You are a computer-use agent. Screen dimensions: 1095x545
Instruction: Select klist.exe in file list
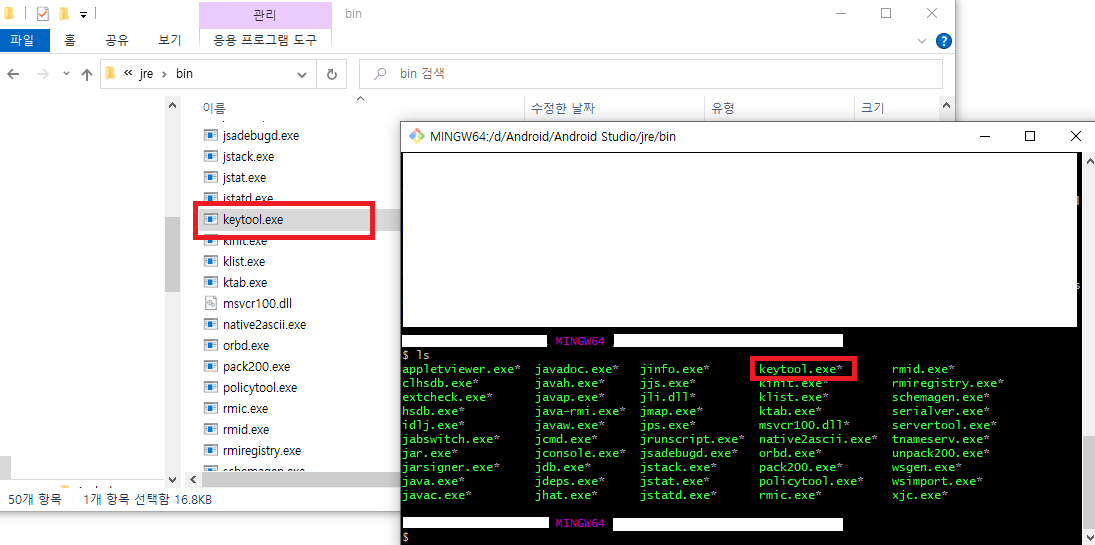[x=244, y=261]
